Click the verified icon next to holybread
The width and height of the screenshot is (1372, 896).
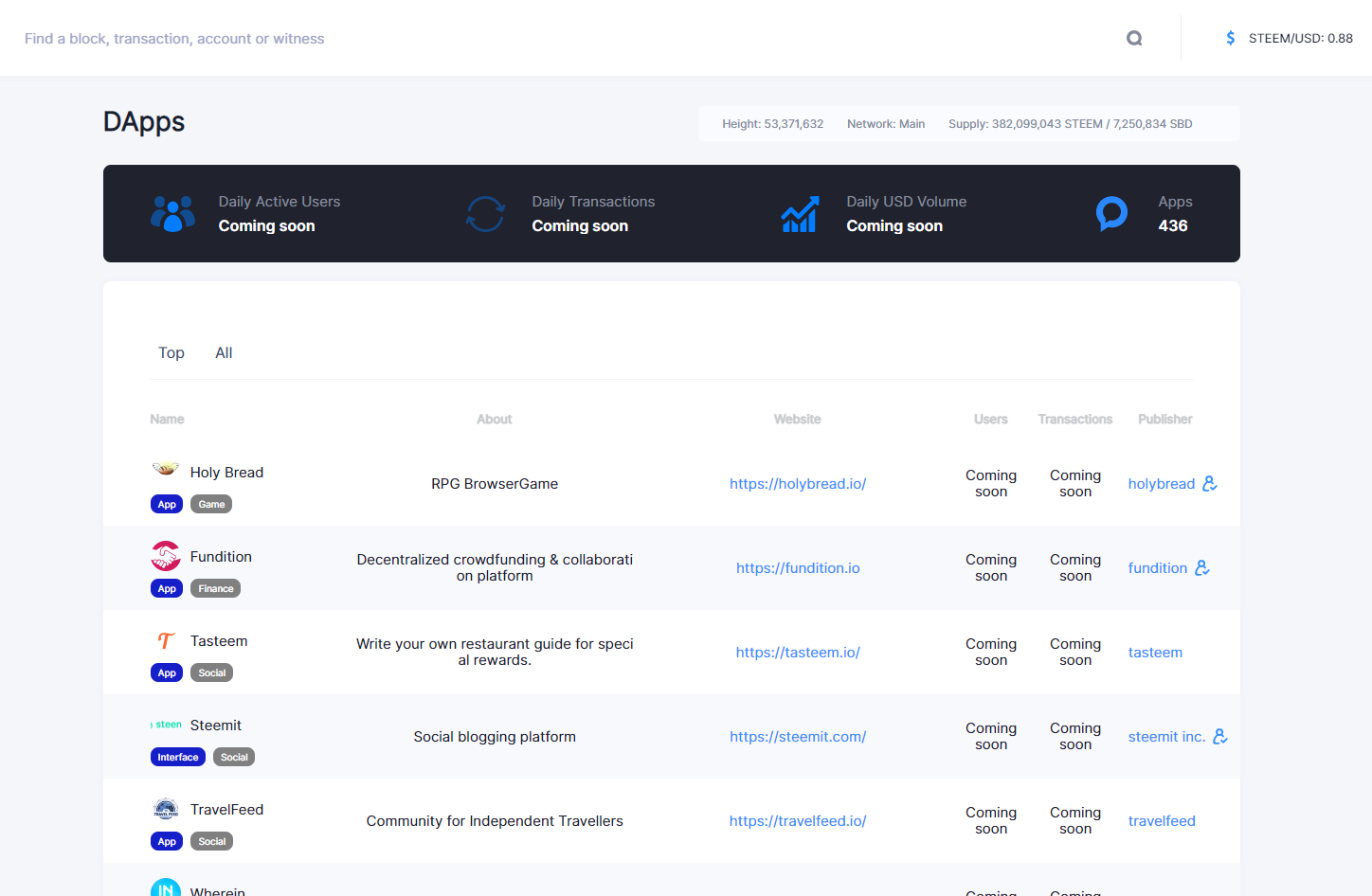(x=1210, y=484)
